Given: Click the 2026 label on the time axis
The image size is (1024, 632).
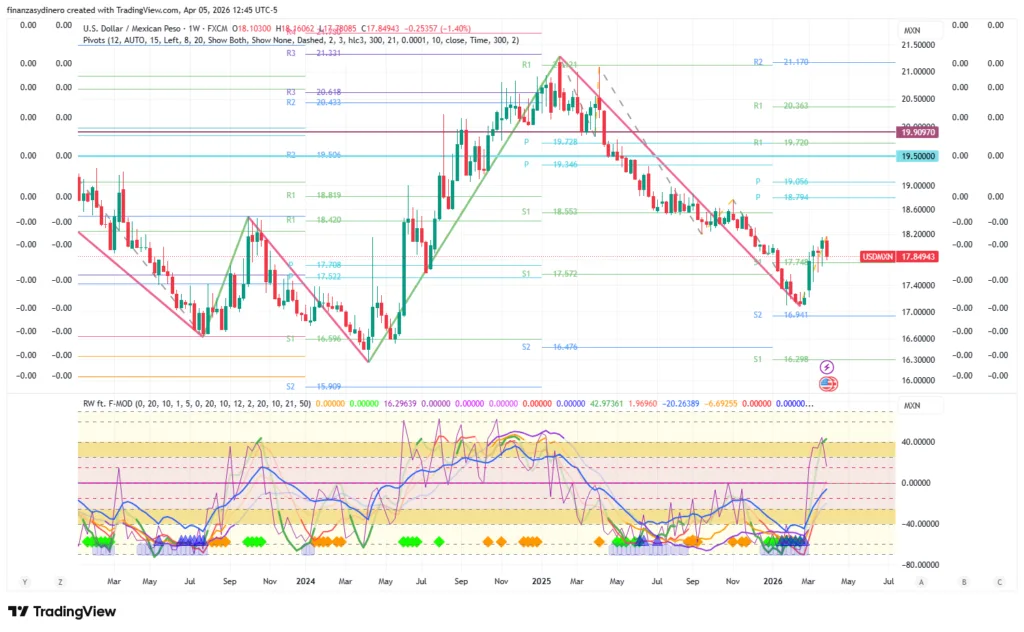Looking at the screenshot, I should [772, 580].
